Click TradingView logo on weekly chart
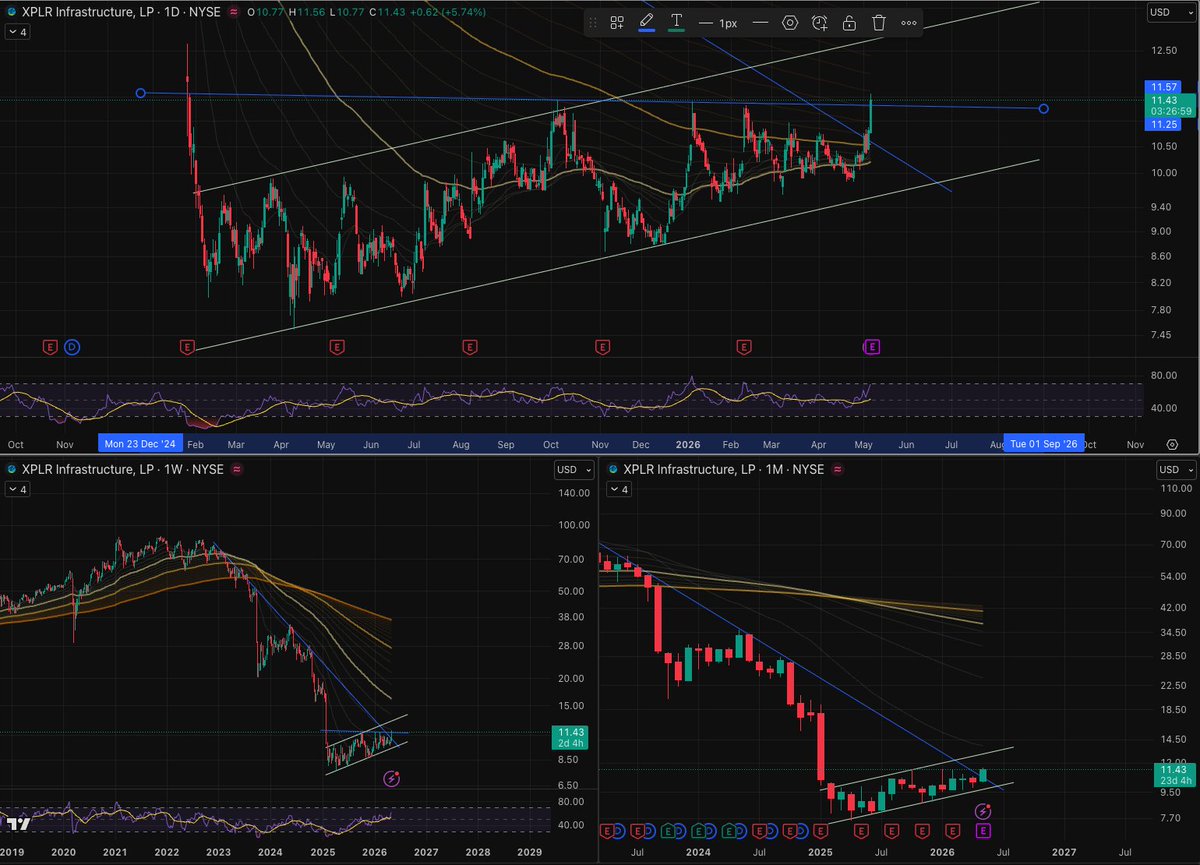The image size is (1200, 865). (18, 823)
